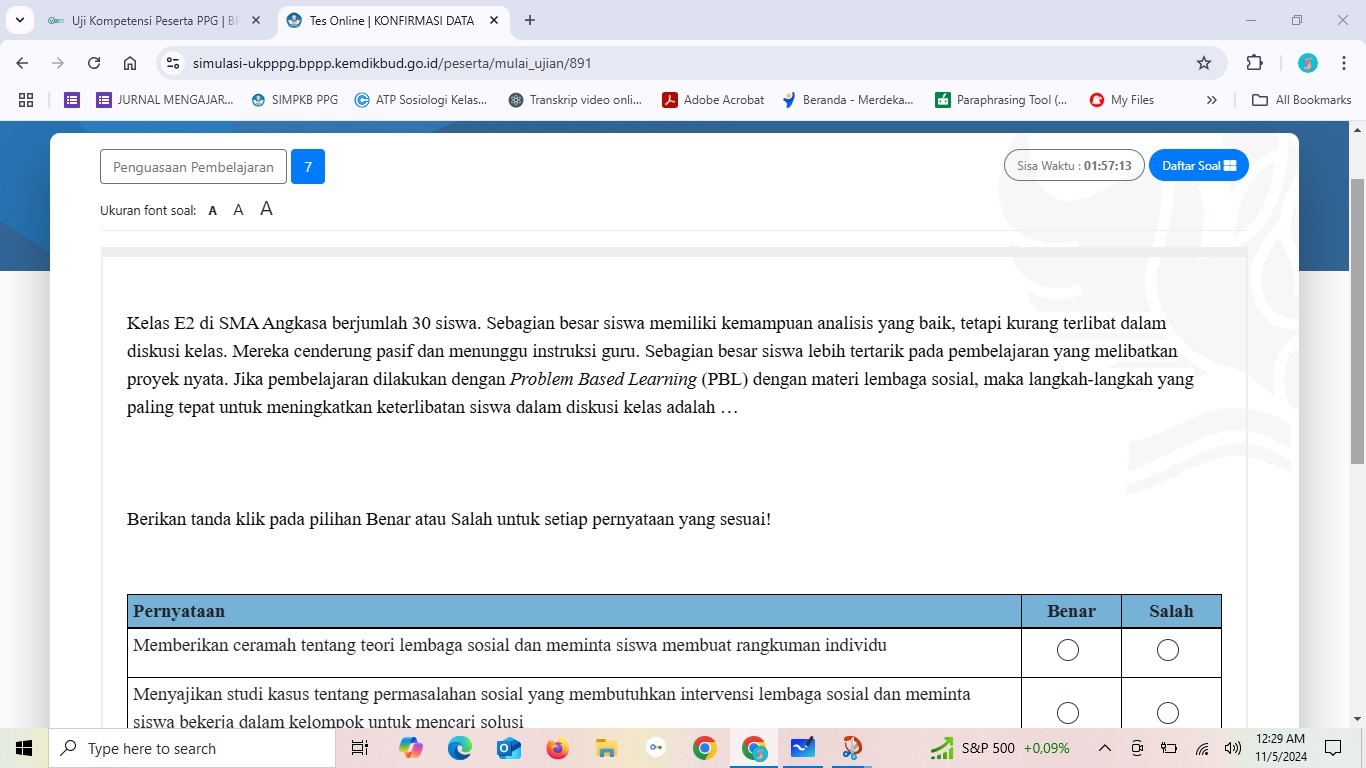Viewport: 1366px width, 768px height.
Task: Open the ATP Sosiologi Kelas bookmark
Action: tap(421, 100)
